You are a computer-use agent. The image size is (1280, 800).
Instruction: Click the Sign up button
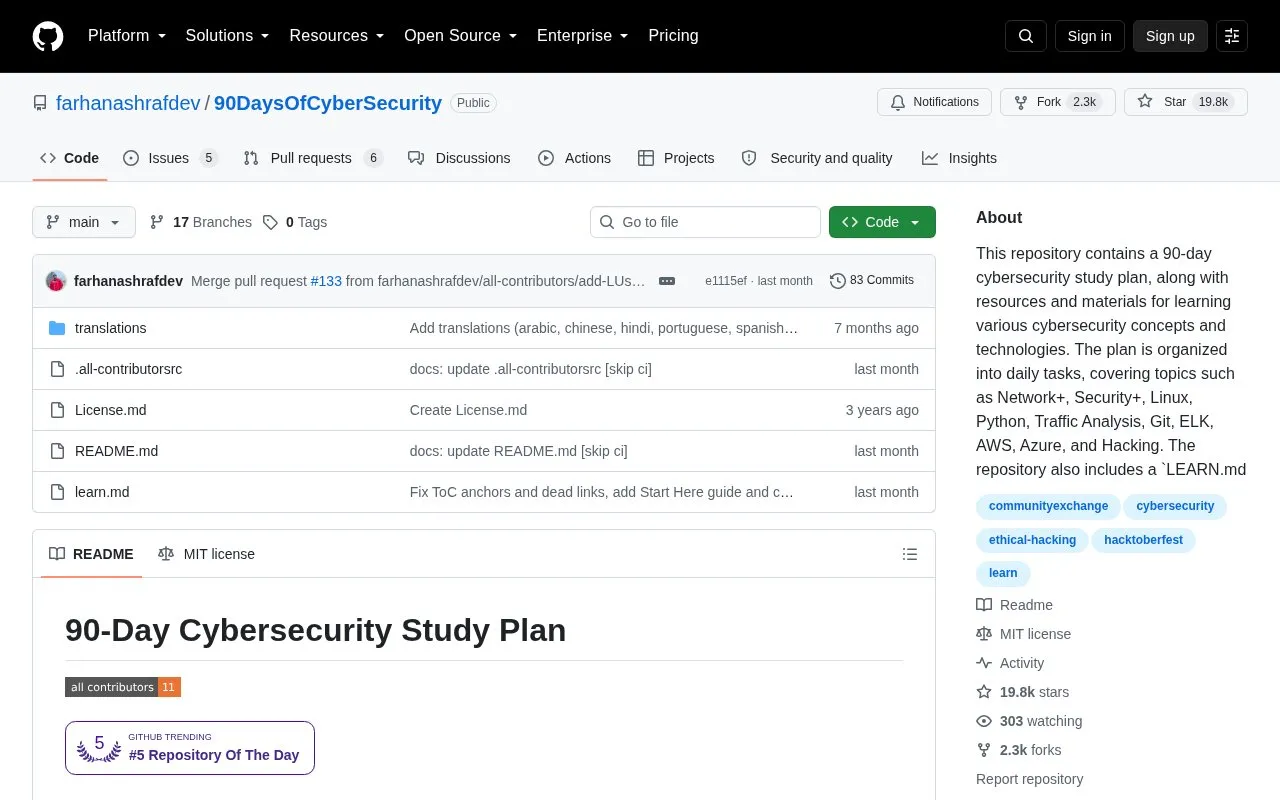1170,36
